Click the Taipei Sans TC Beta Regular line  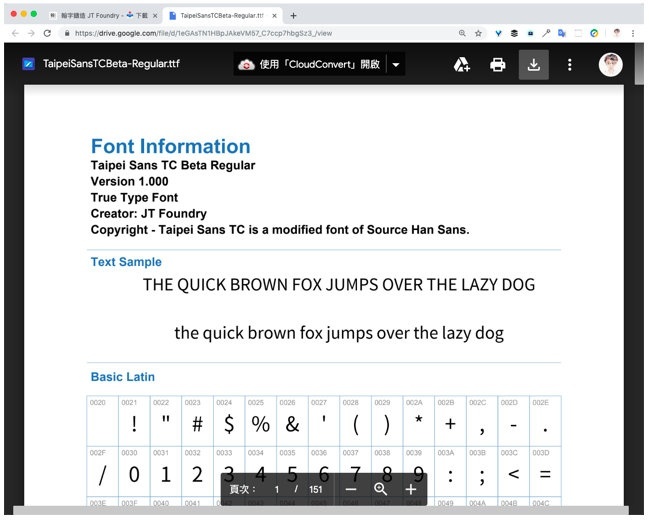pyautogui.click(x=173, y=165)
